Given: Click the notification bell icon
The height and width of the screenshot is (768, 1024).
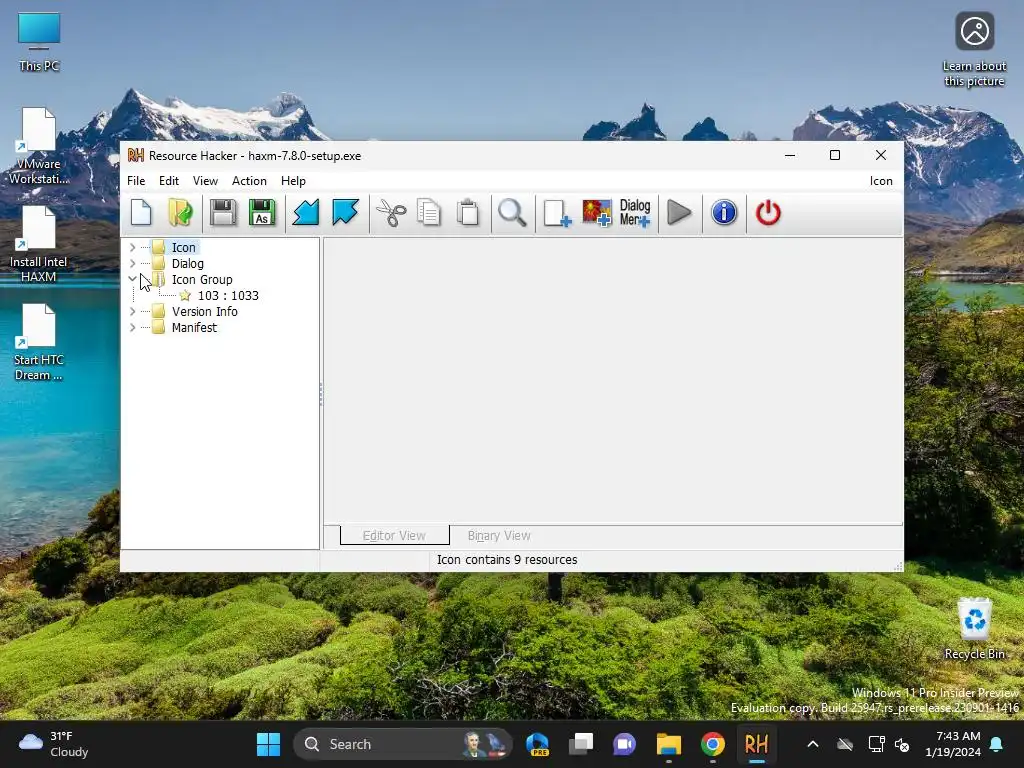Looking at the screenshot, I should 997,744.
